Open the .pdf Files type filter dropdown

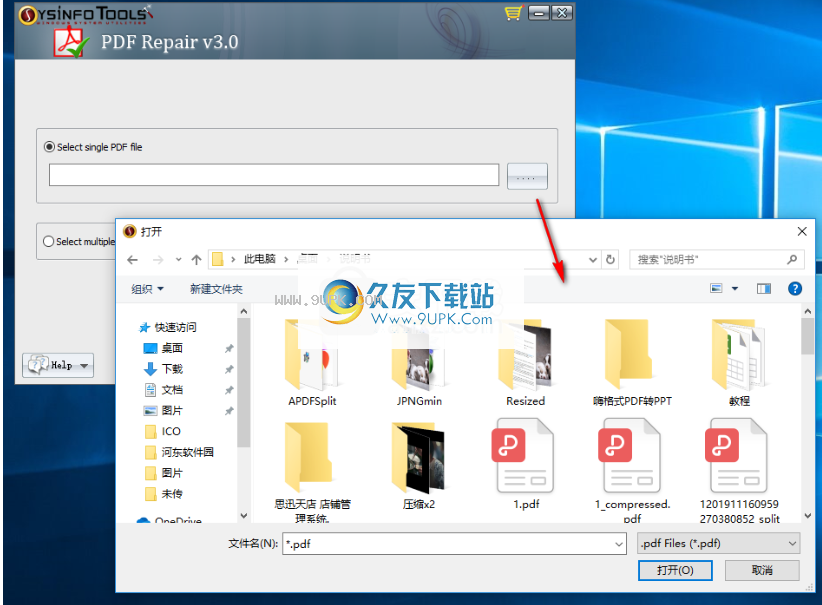coord(718,544)
